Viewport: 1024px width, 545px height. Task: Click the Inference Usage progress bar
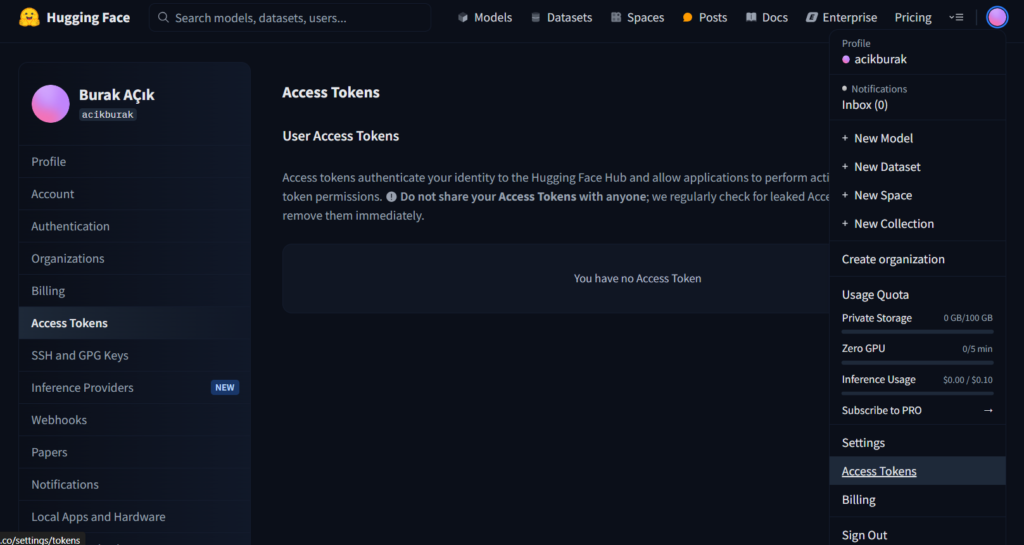click(917, 394)
